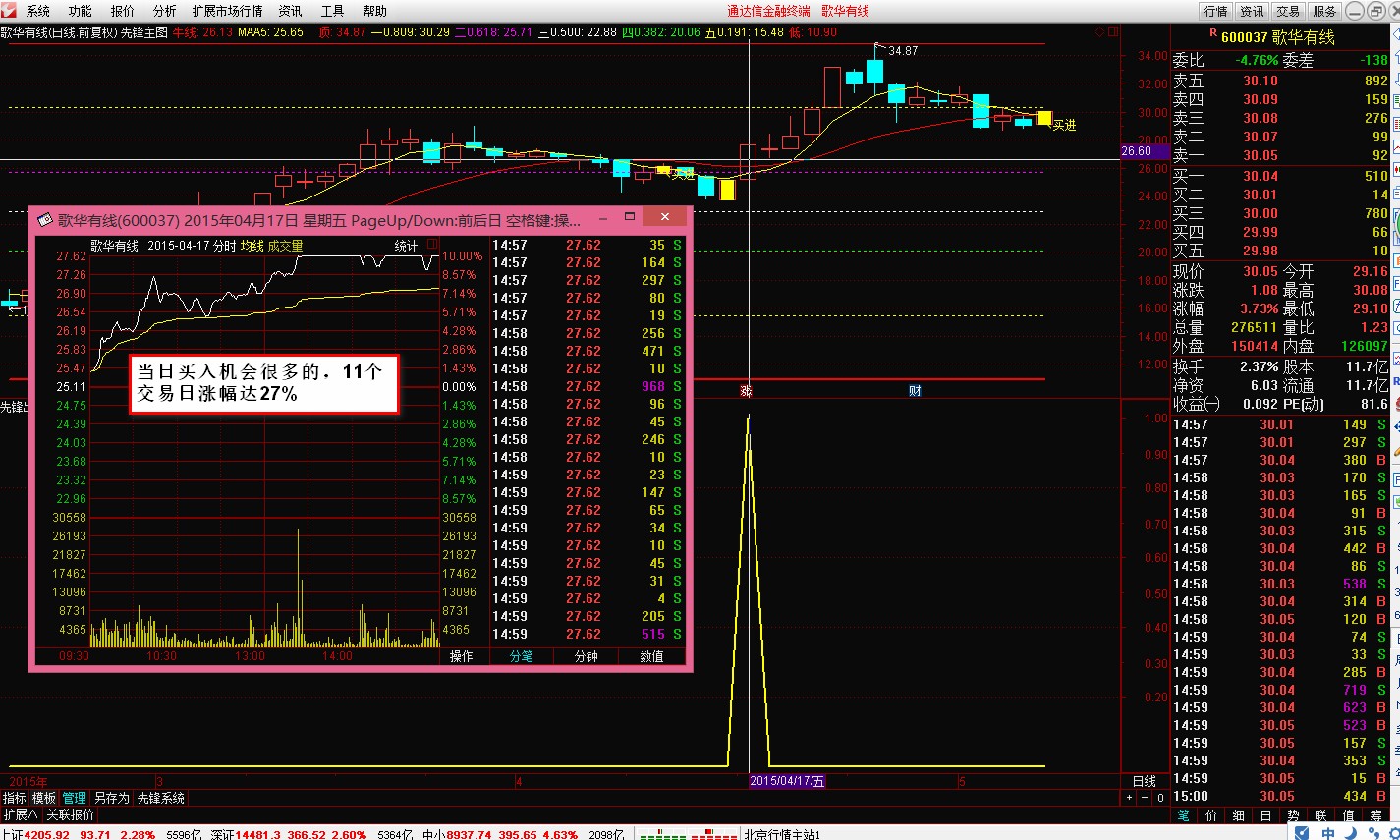The width and height of the screenshot is (1400, 840).
Task: Select the 日 tab in quote panel
Action: 1266,815
